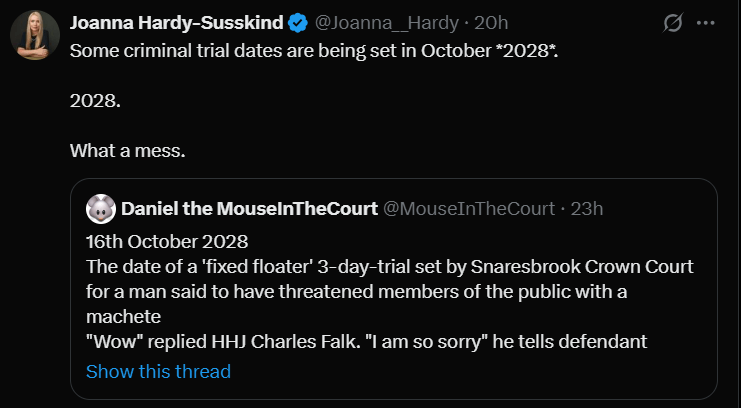This screenshot has height=408, width=741.
Task: Click the Snaresbrook Crown Court text line
Action: (390, 268)
